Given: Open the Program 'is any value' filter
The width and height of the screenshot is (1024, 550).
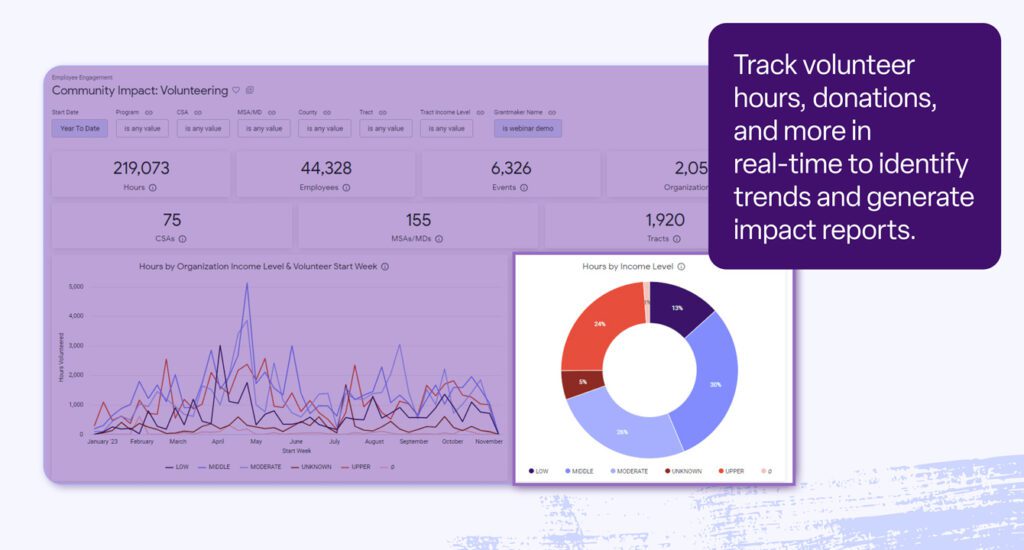Looking at the screenshot, I should tap(142, 128).
